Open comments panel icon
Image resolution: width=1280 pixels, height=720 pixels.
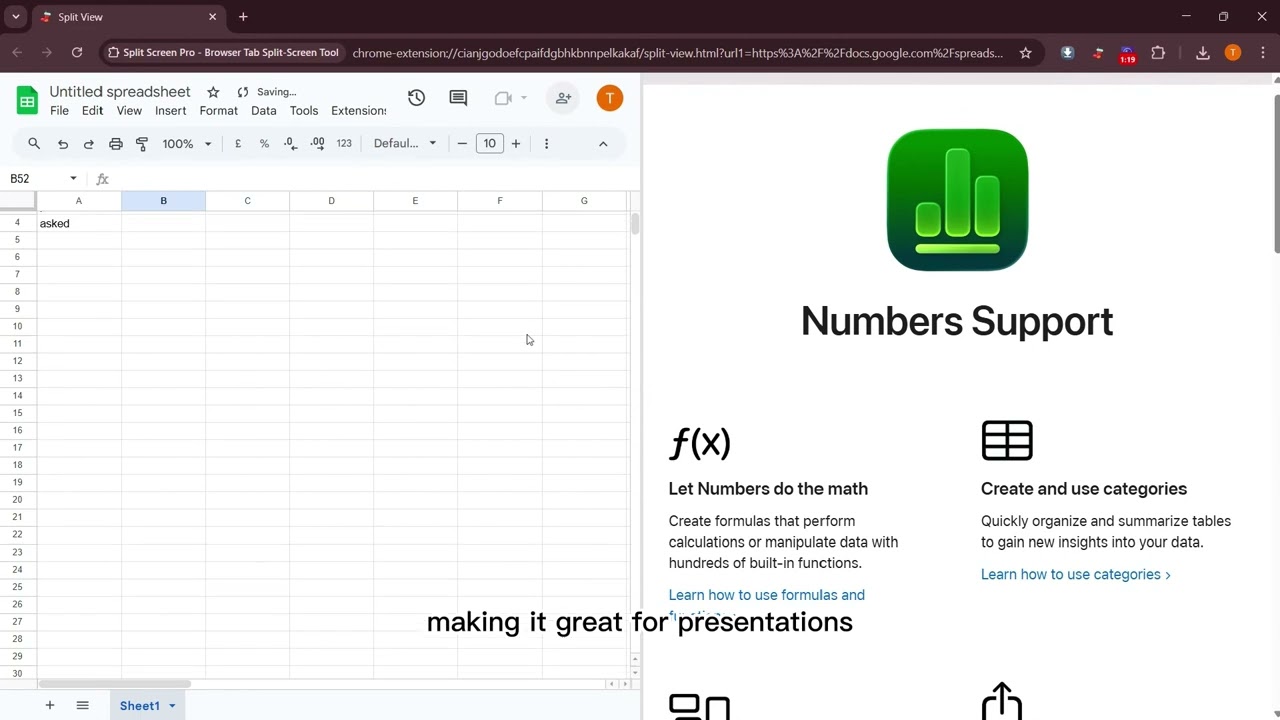[x=458, y=97]
